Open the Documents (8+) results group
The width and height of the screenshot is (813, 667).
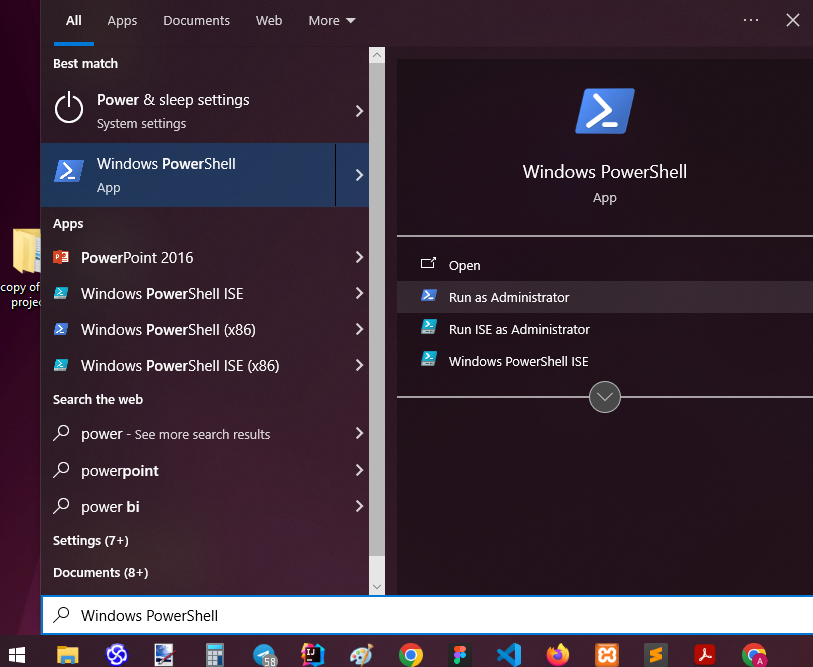point(101,573)
